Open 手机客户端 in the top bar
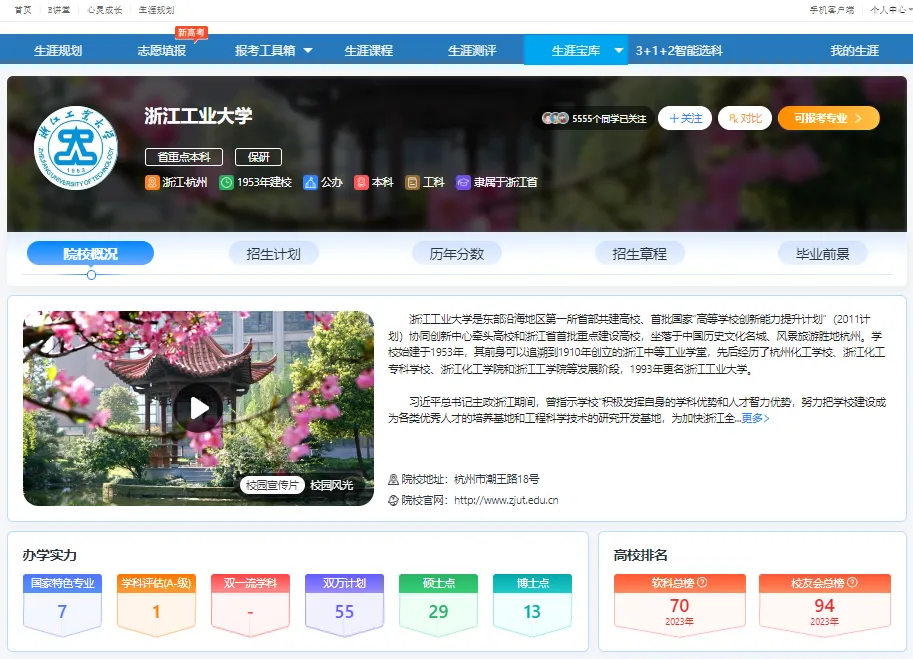913x659 pixels. pos(832,10)
